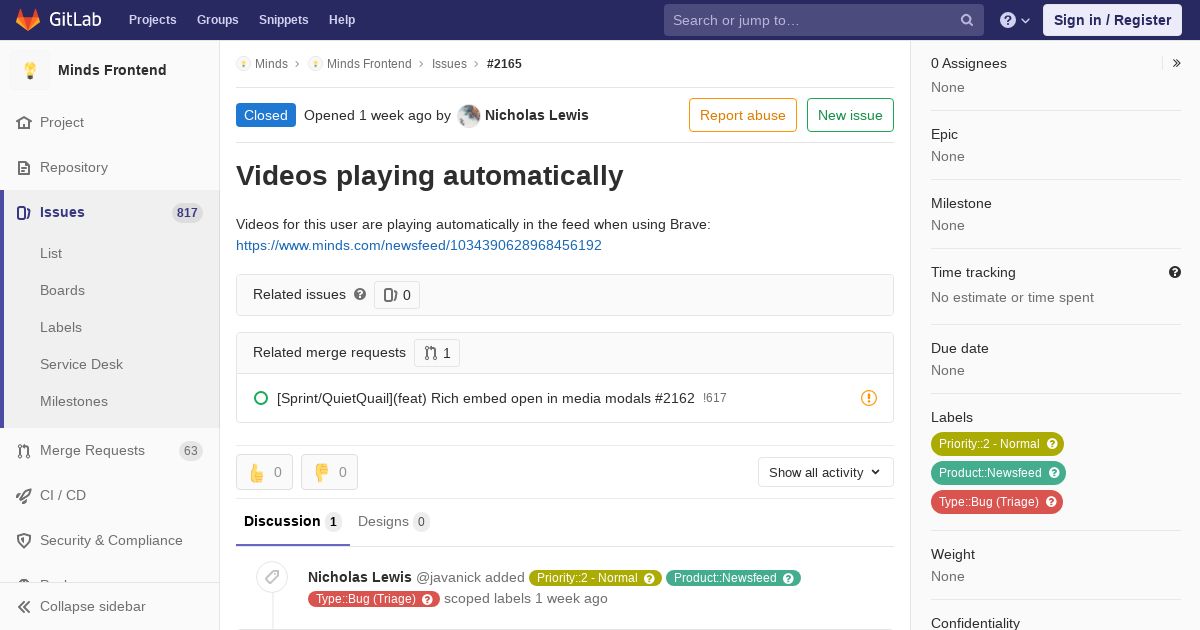Click the Closed status badge

pos(266,115)
